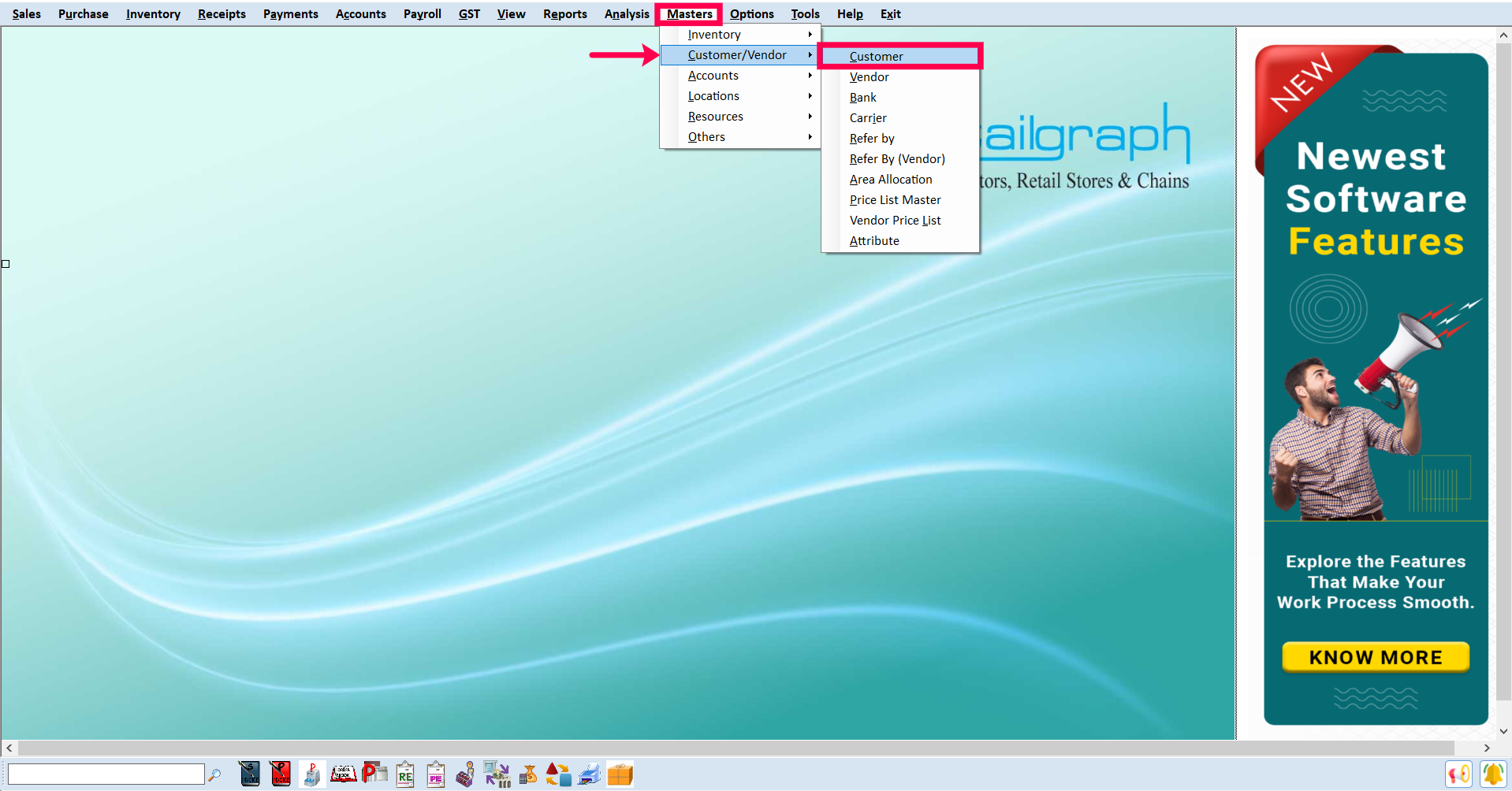1512x791 pixels.
Task: Open the Sales menu
Action: click(x=27, y=14)
